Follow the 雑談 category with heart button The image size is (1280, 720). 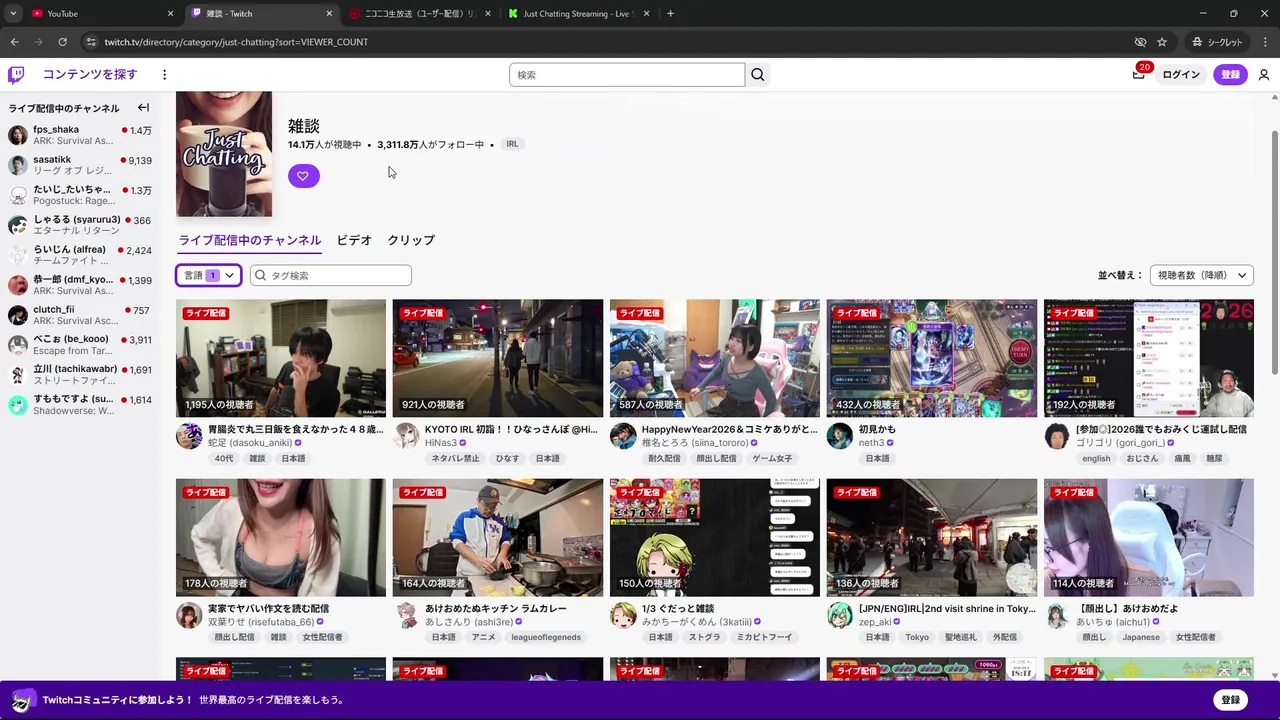(x=304, y=176)
